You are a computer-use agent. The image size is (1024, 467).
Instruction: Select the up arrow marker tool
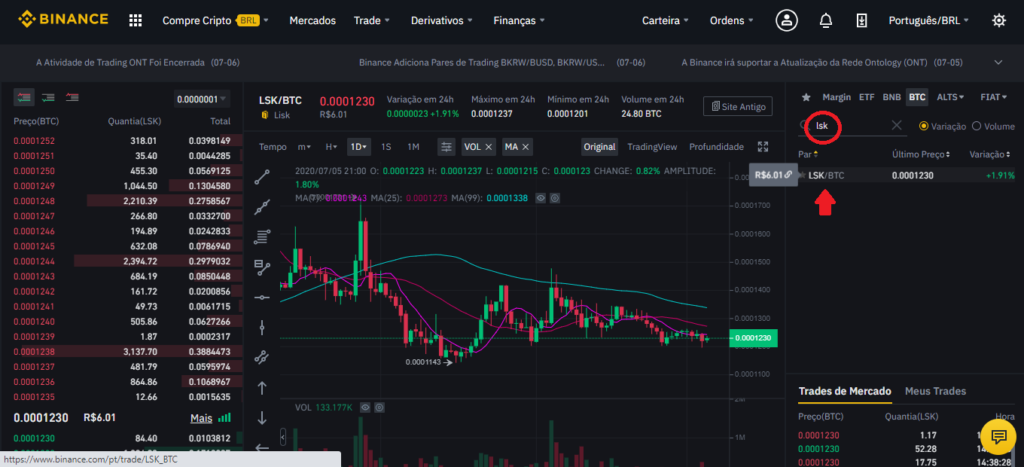262,388
